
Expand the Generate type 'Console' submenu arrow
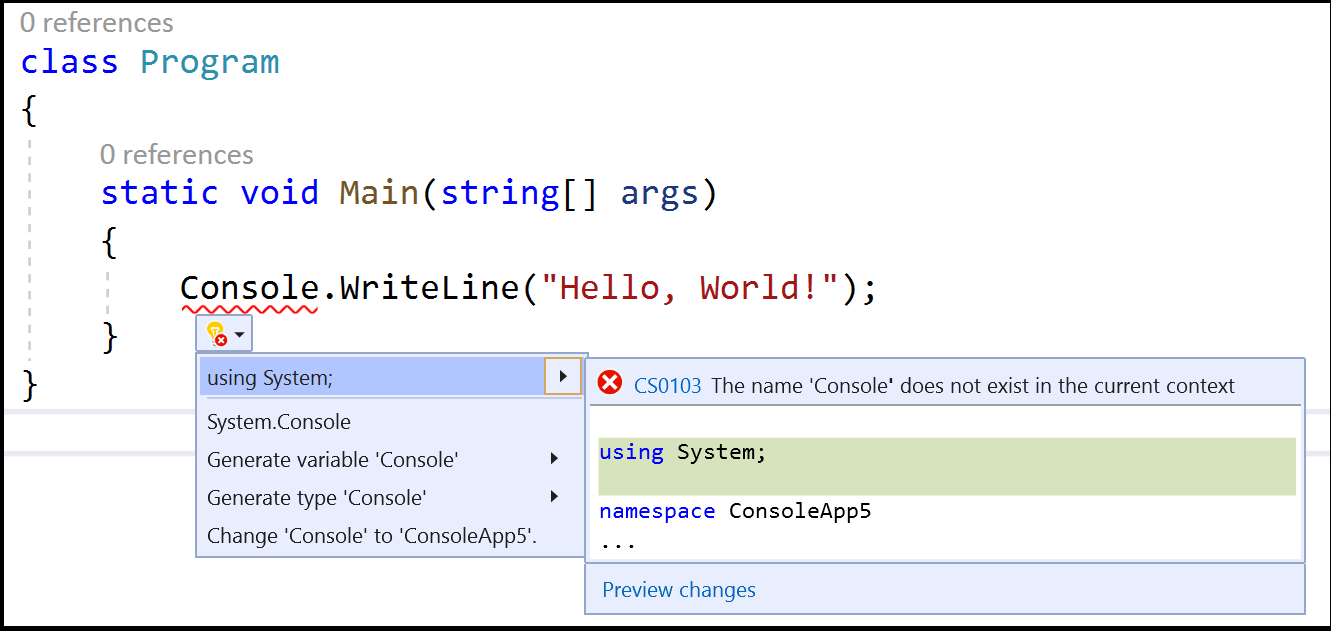pyautogui.click(x=555, y=497)
